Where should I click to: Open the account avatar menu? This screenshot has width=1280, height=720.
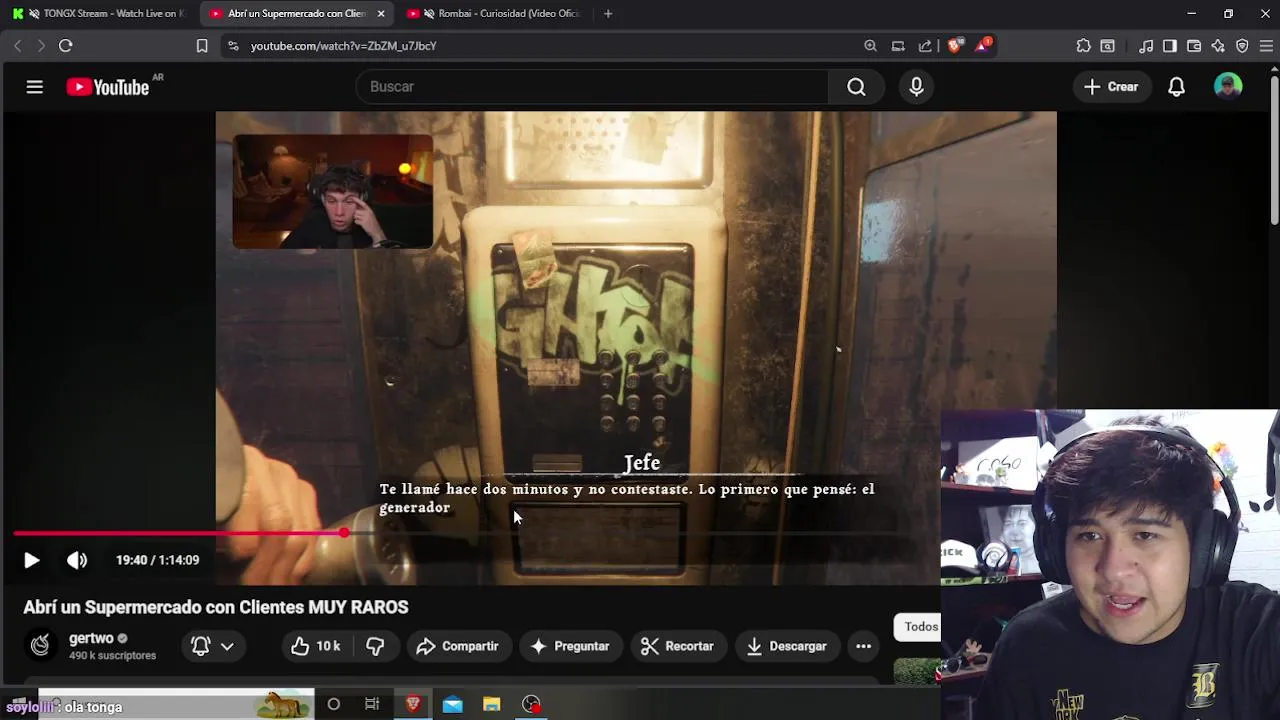coord(1228,87)
